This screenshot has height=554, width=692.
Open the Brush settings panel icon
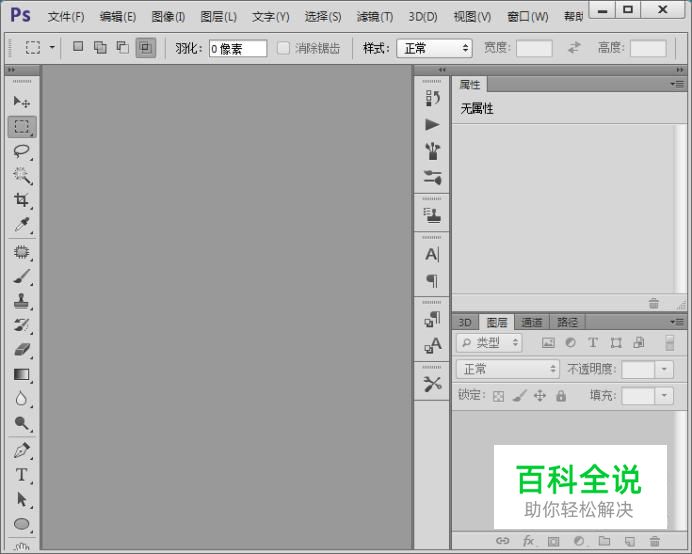pos(432,177)
